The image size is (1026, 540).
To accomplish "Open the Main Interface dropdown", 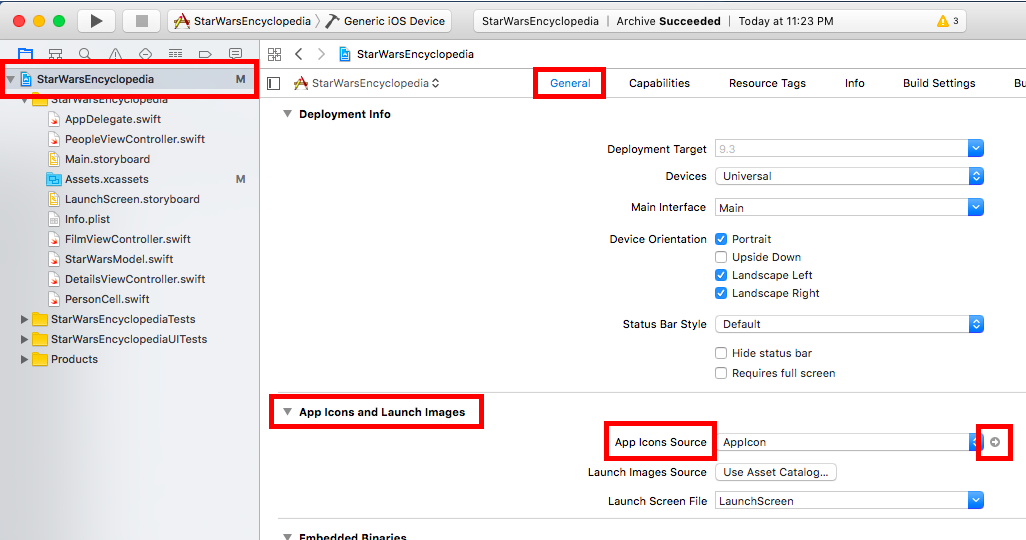I will pos(976,207).
